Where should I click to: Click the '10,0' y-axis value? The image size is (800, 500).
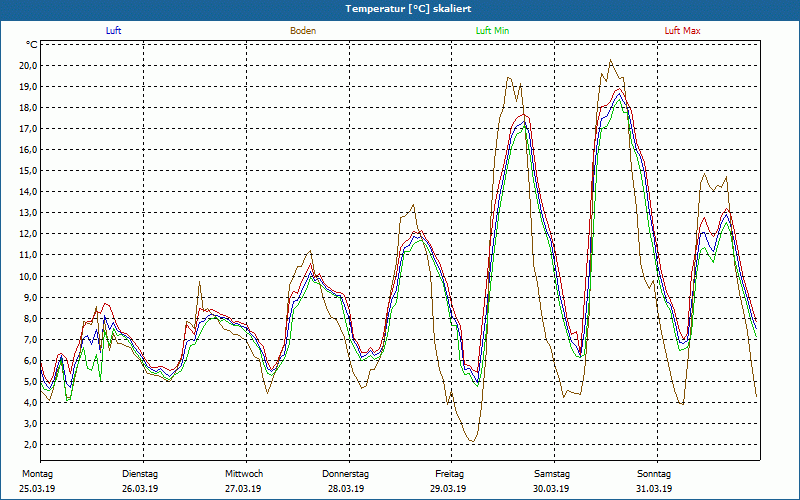tap(28, 277)
